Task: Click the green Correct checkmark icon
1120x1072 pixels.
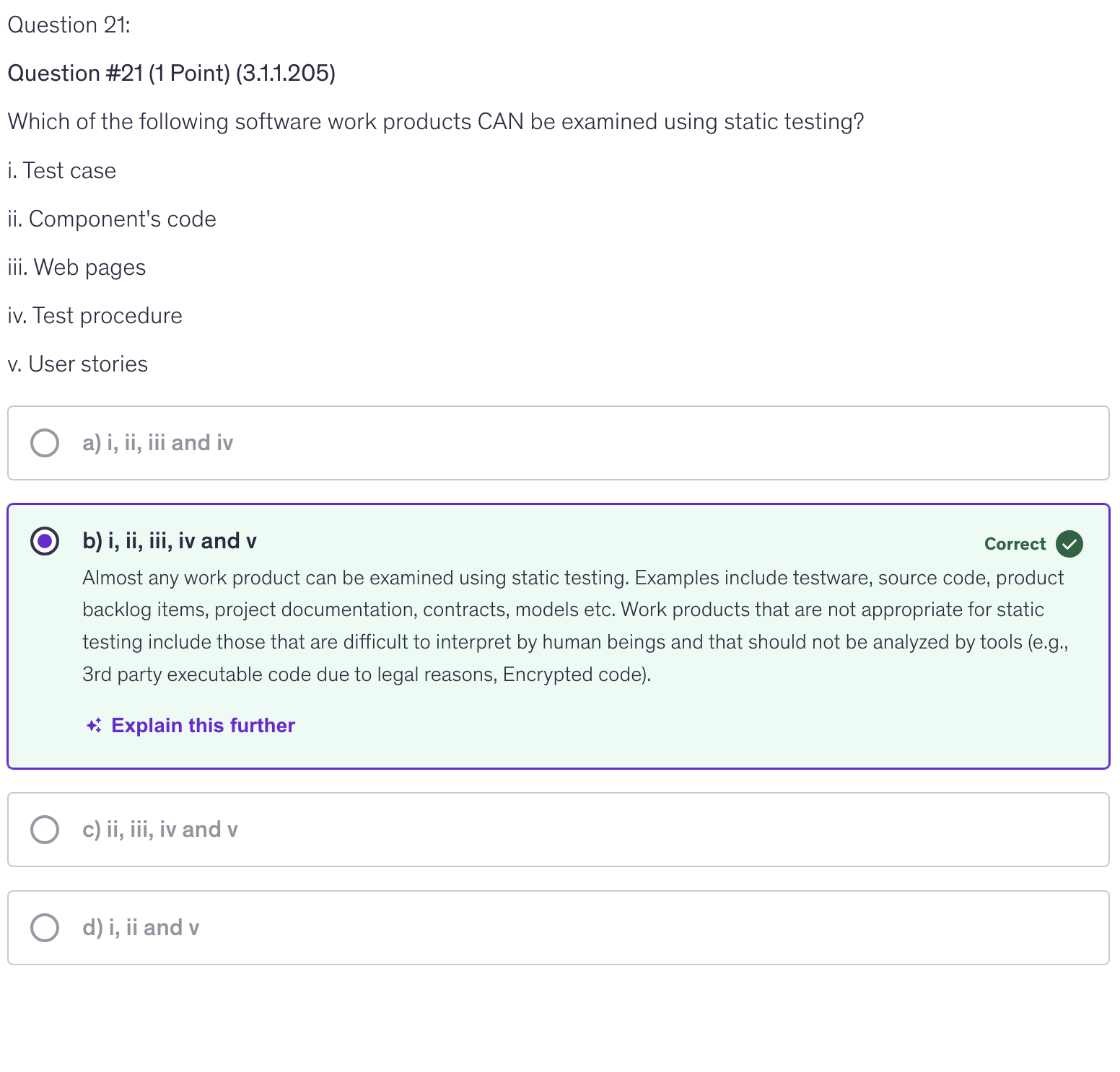Action: pyautogui.click(x=1069, y=544)
